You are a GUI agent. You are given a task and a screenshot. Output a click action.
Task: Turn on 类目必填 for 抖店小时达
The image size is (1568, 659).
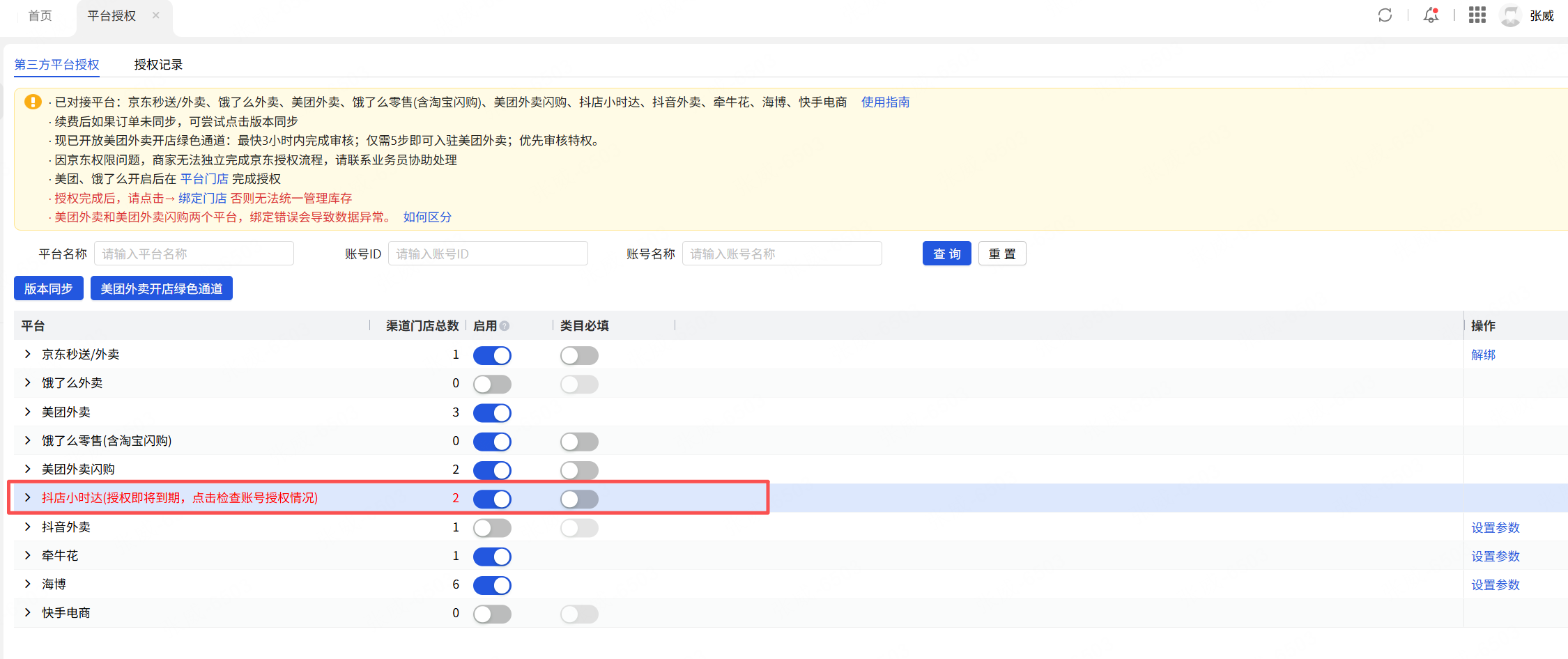(x=579, y=499)
